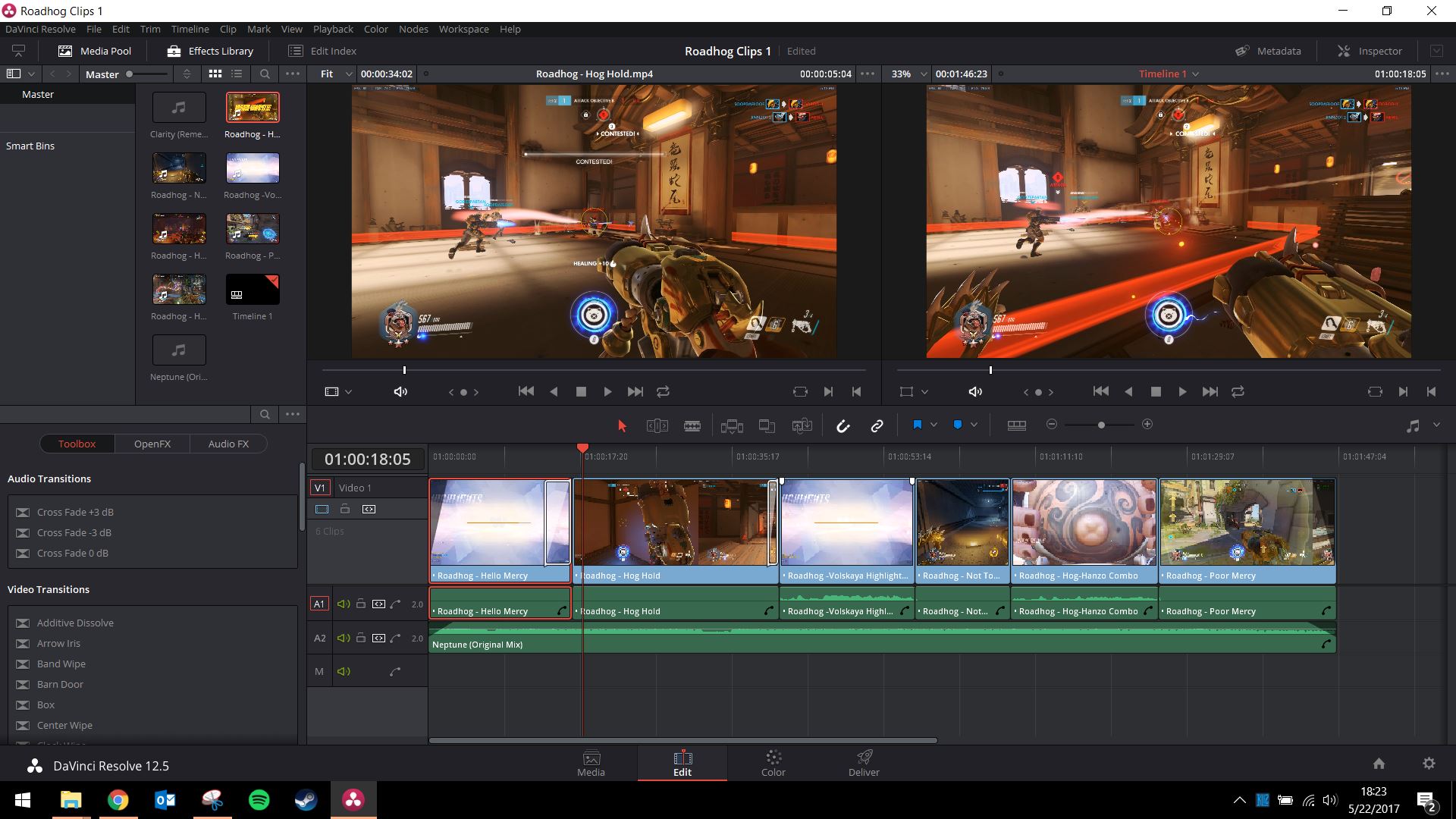Image resolution: width=1456 pixels, height=819 pixels.
Task: Click the Insert clip icon
Action: [x=732, y=426]
